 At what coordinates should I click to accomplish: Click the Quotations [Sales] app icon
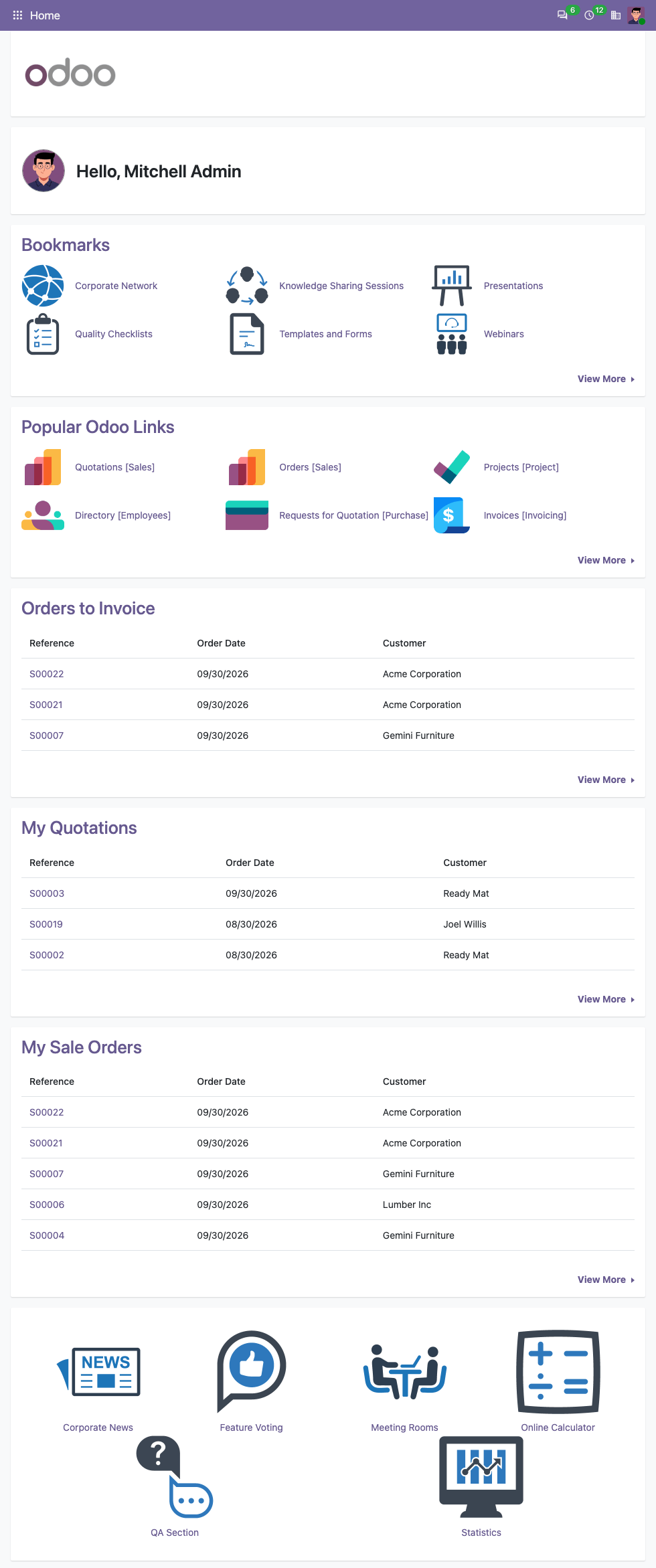[x=43, y=467]
